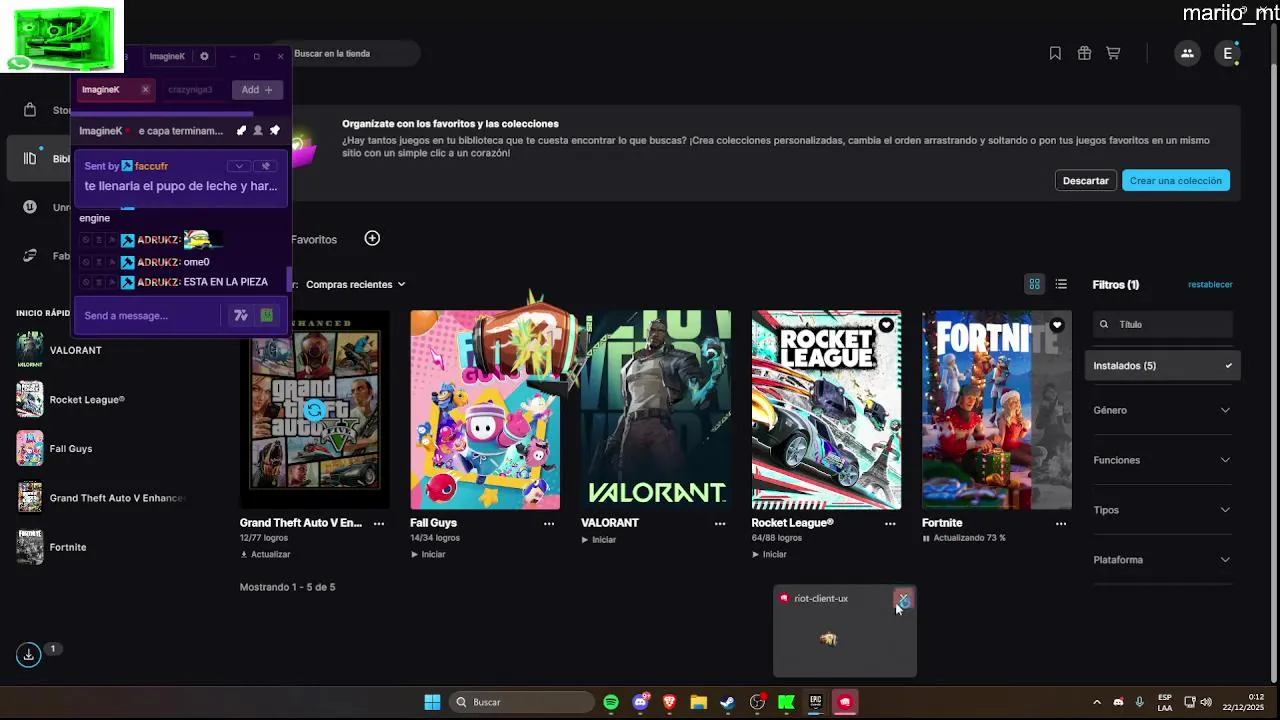Click the restablecer filters link
The width and height of the screenshot is (1280, 720).
pos(1210,284)
